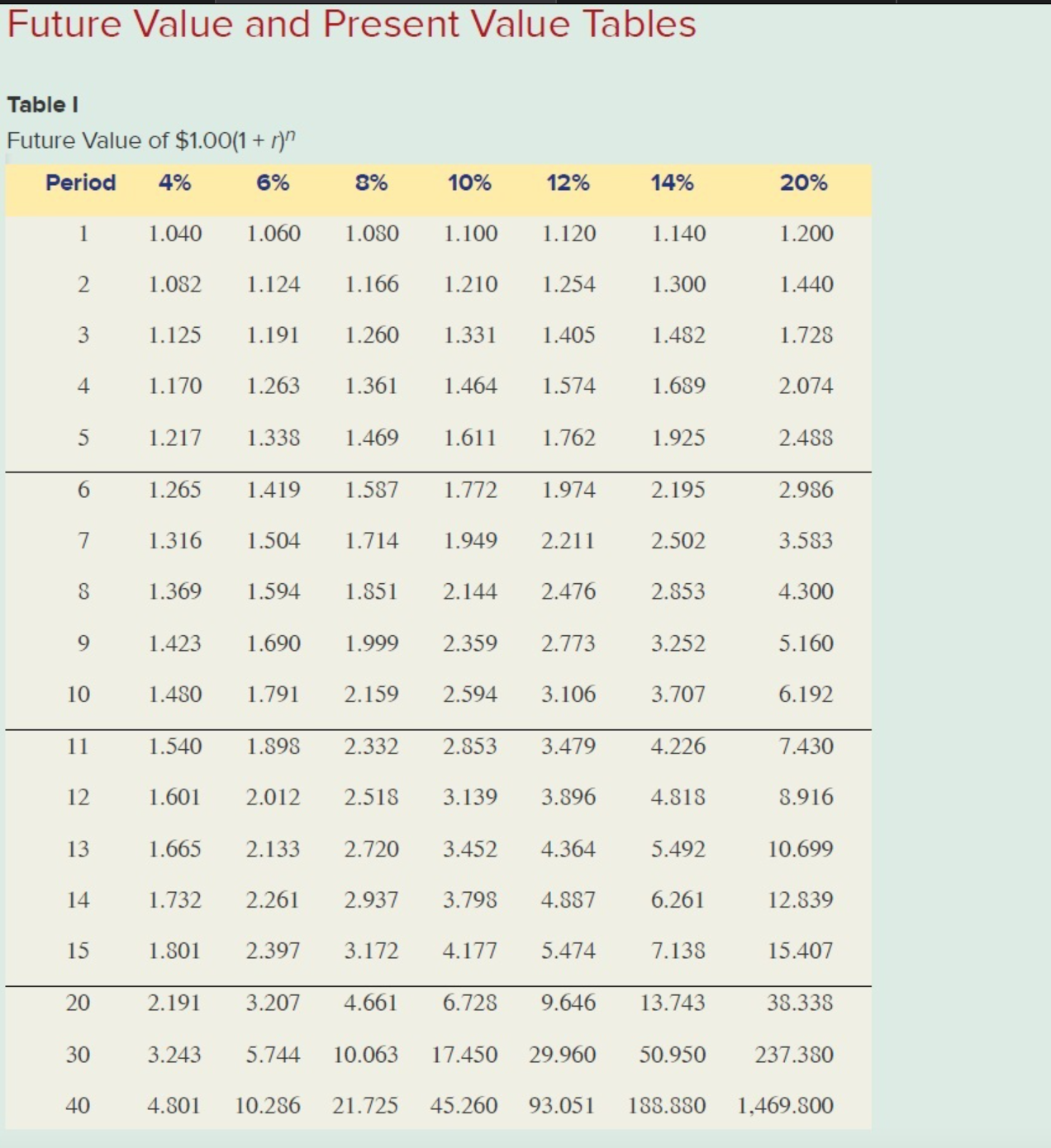The image size is (1051, 1148).
Task: Click value 2.853 in the period 8 row
Action: 678,591
